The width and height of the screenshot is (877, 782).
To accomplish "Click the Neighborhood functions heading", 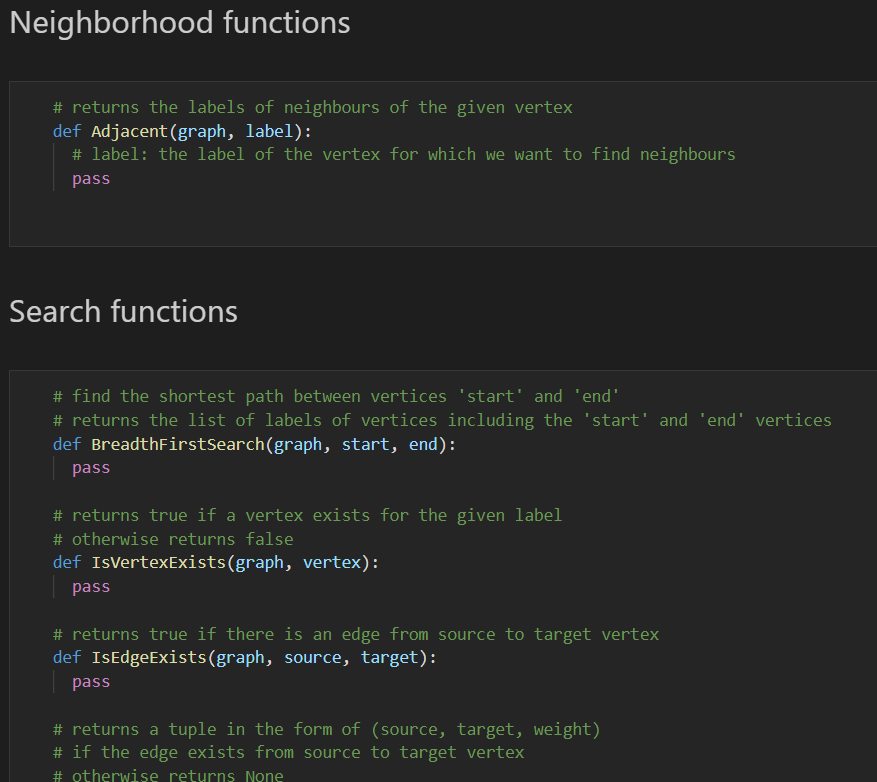I will [x=179, y=22].
